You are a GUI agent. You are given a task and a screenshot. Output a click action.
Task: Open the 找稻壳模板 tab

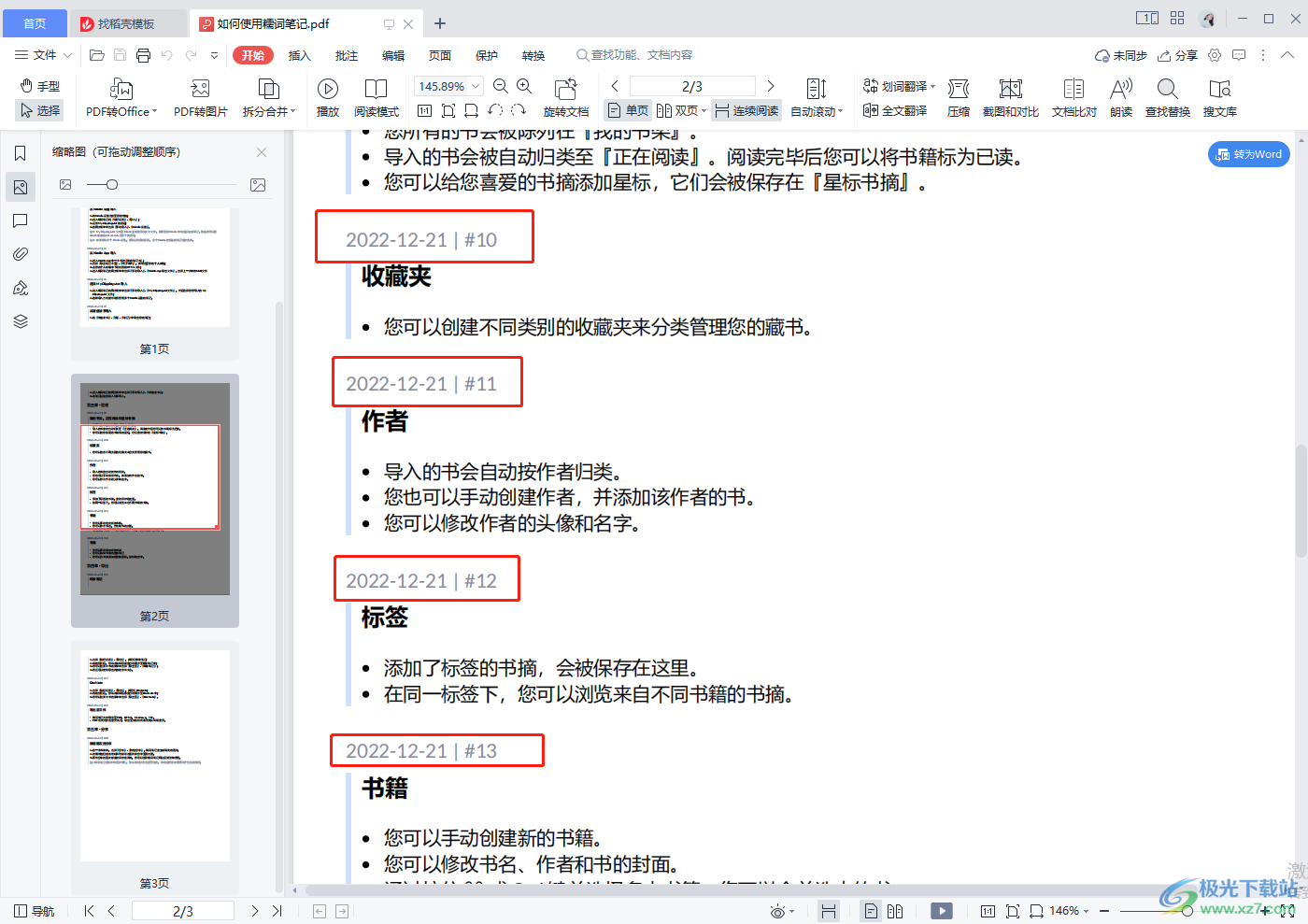tap(128, 23)
